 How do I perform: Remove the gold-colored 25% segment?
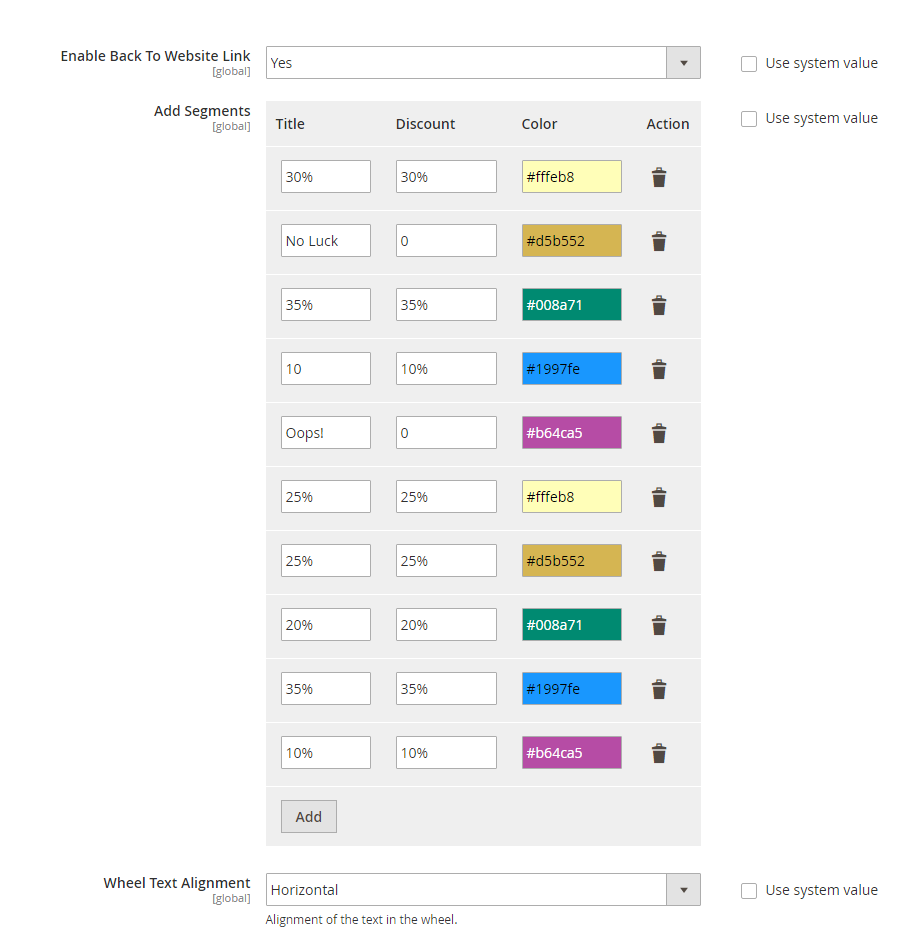(x=658, y=561)
